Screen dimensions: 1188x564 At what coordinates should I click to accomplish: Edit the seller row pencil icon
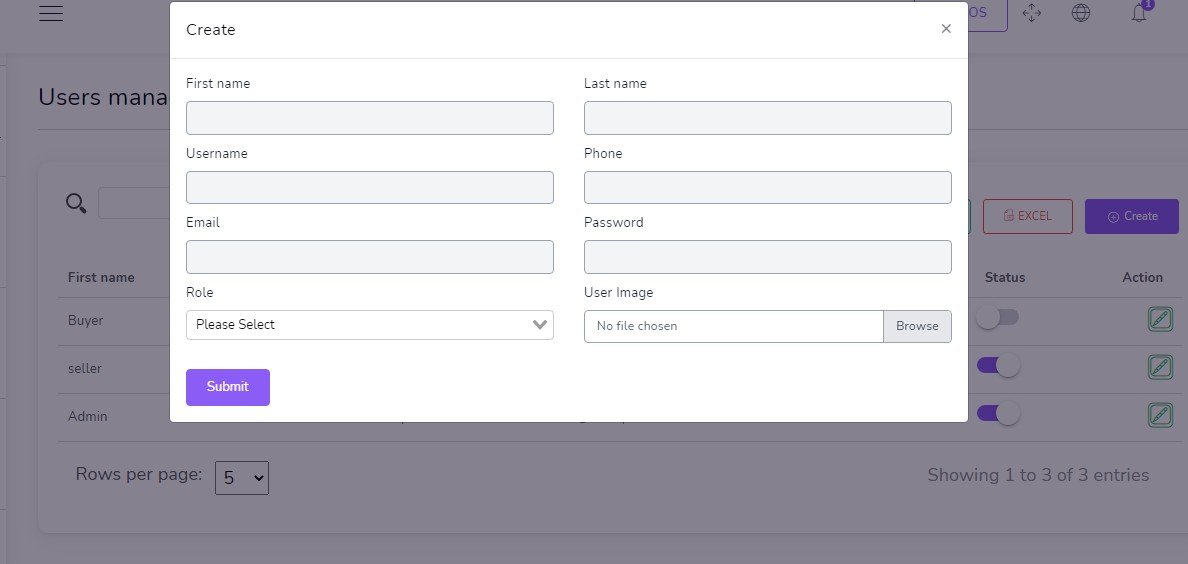tap(1160, 367)
